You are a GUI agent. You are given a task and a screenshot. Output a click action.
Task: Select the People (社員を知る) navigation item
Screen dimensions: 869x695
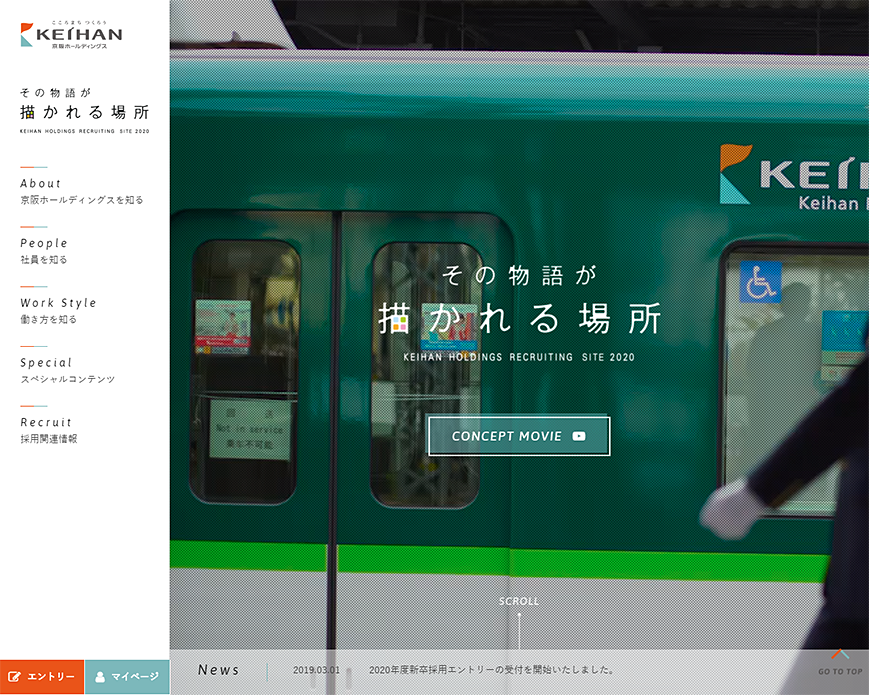click(43, 250)
